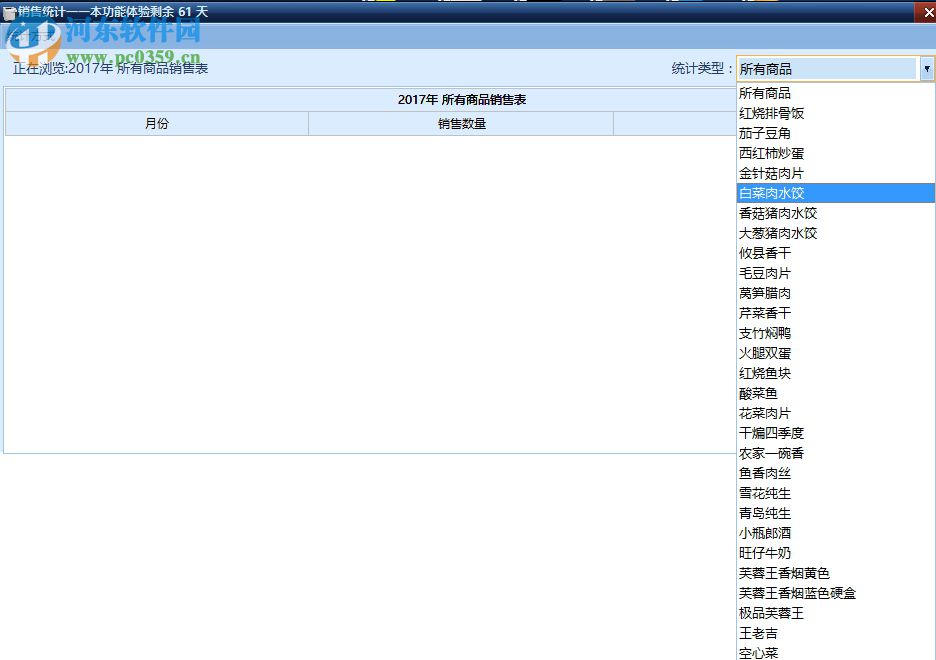This screenshot has width=936, height=660.
Task: Choose 莴笋腊肉 option
Action: click(836, 293)
